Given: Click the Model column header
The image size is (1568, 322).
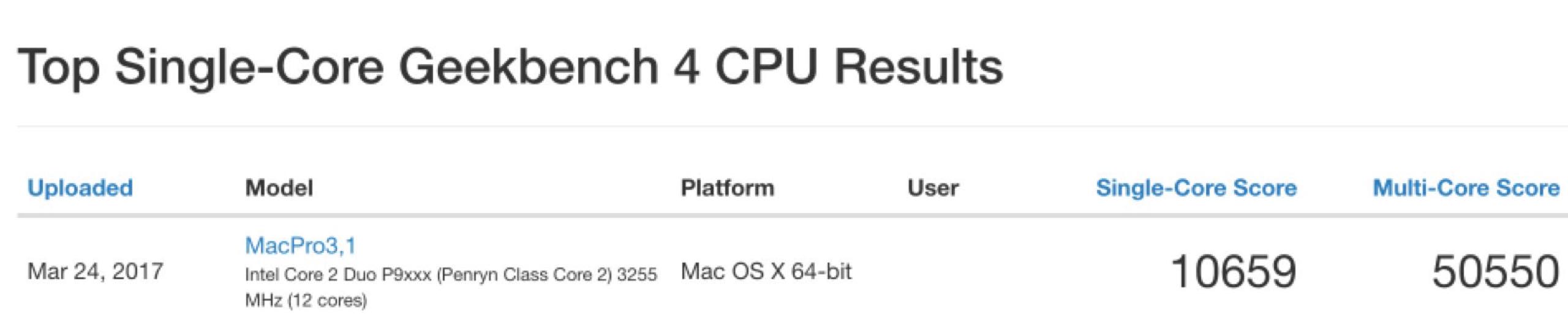Looking at the screenshot, I should click(279, 188).
